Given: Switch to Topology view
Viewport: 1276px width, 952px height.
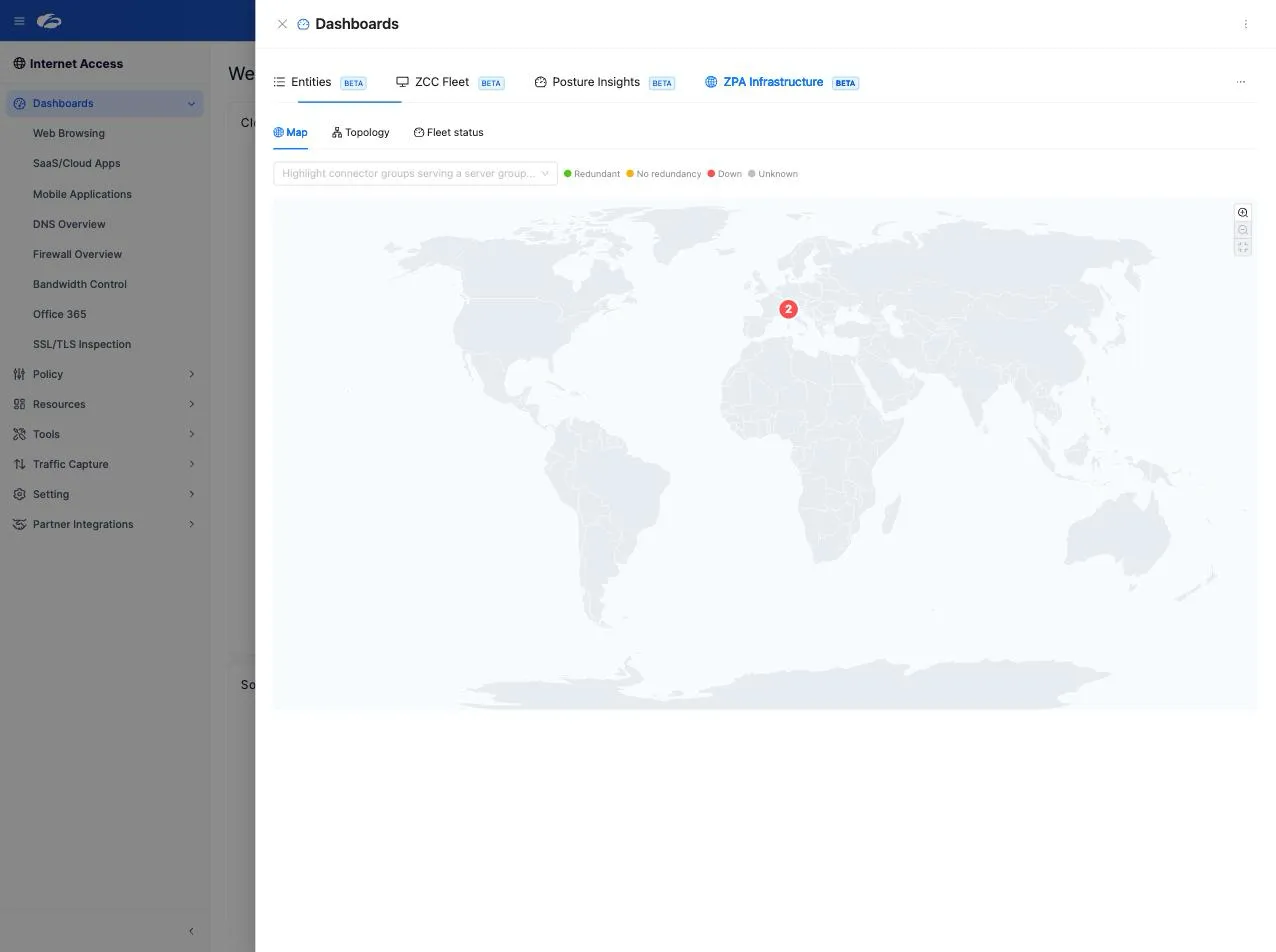Looking at the screenshot, I should [x=360, y=132].
